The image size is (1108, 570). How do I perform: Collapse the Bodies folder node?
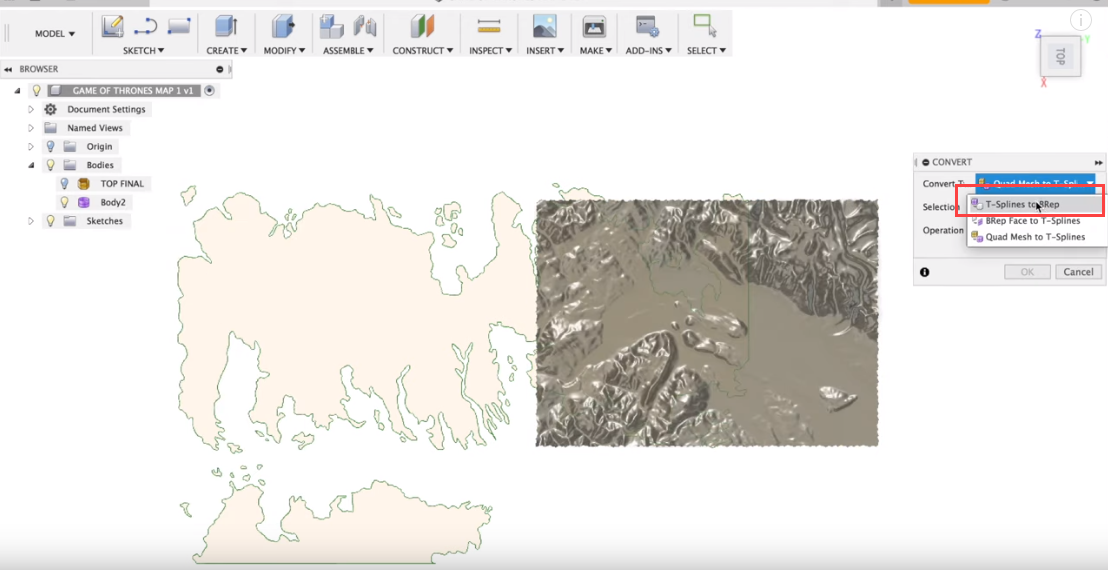[x=30, y=165]
